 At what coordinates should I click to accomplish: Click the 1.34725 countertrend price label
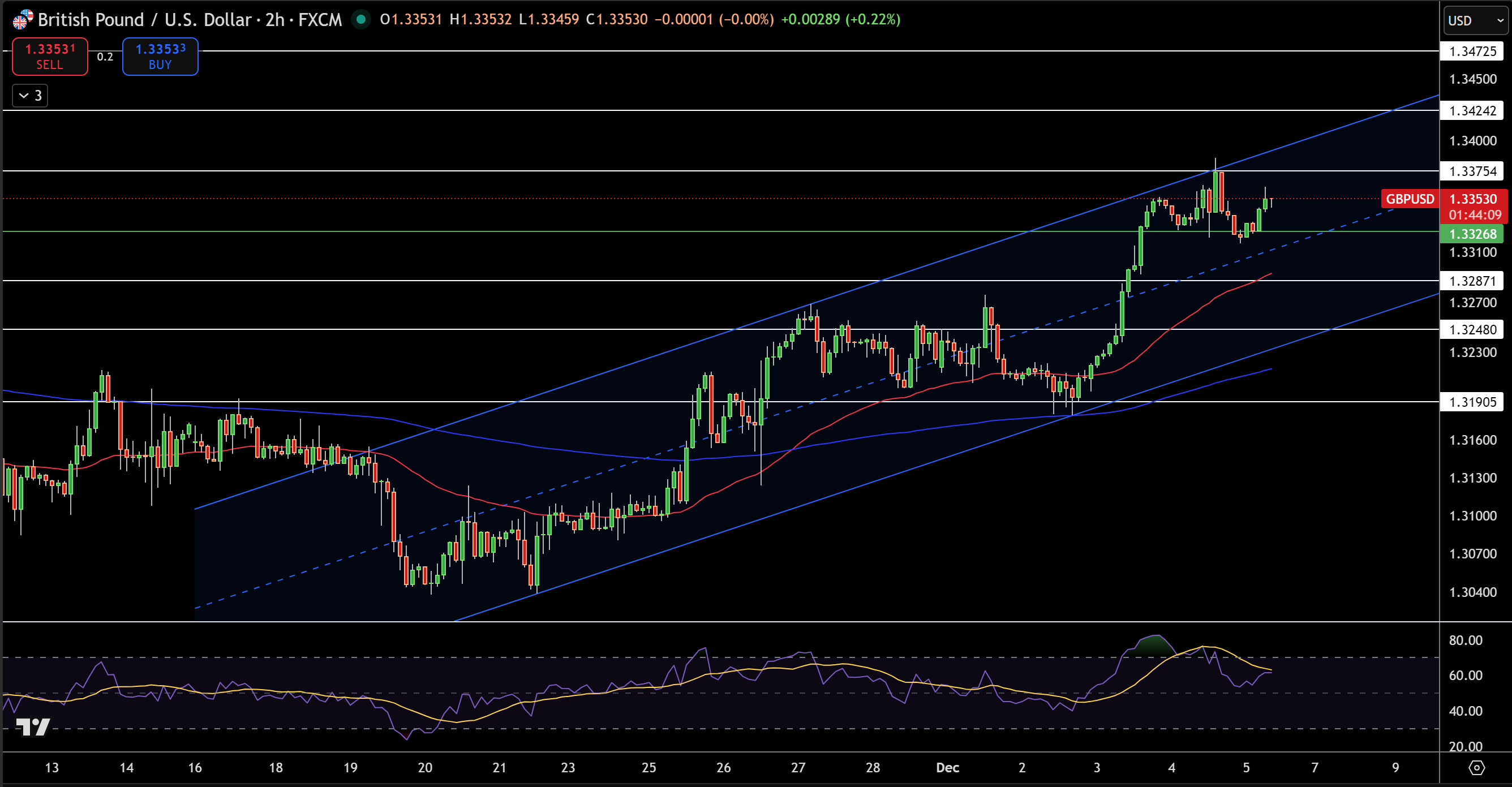[x=1474, y=51]
